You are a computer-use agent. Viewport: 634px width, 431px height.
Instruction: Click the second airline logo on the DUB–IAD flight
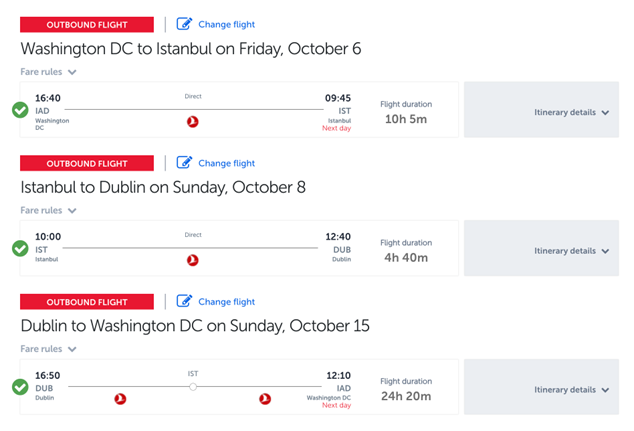(265, 399)
